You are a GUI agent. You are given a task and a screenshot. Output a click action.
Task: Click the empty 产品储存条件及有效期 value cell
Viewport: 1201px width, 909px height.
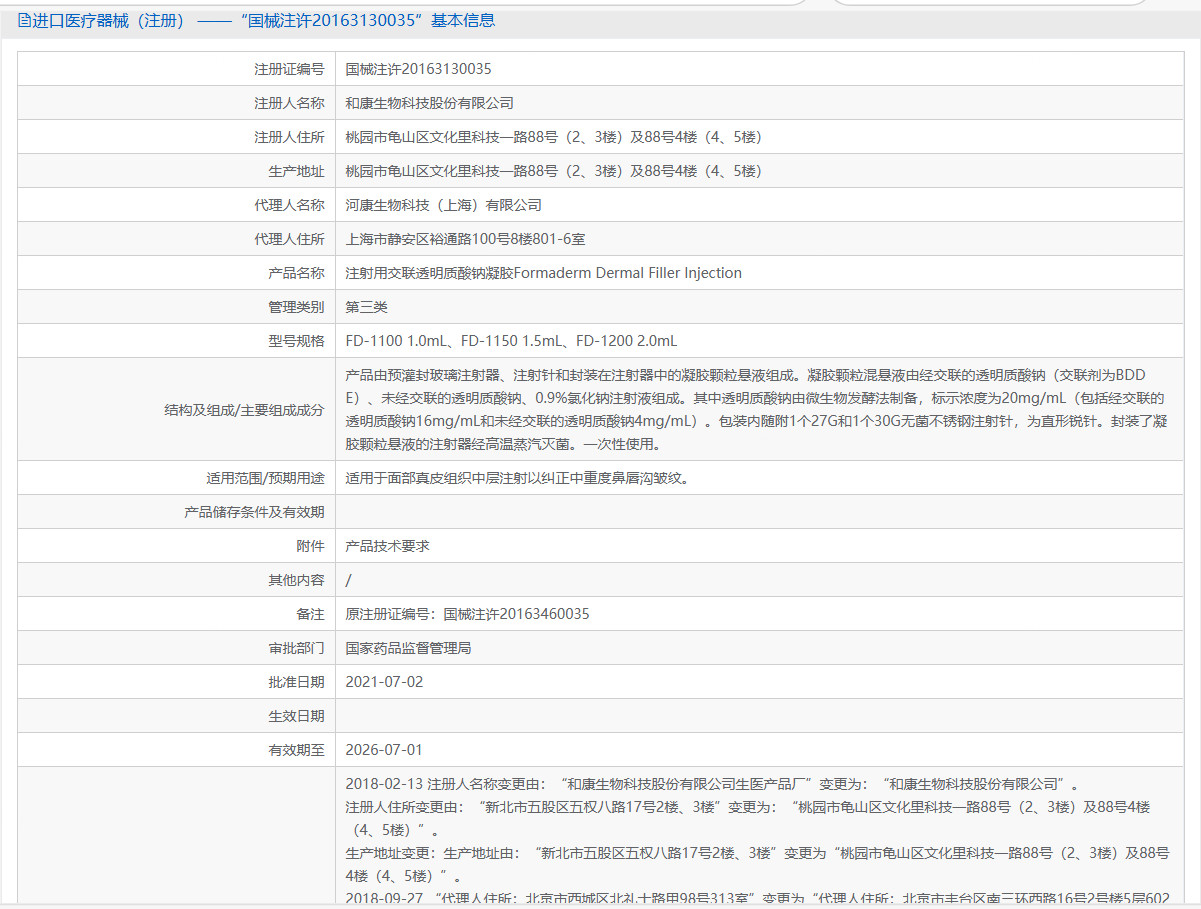click(x=758, y=512)
